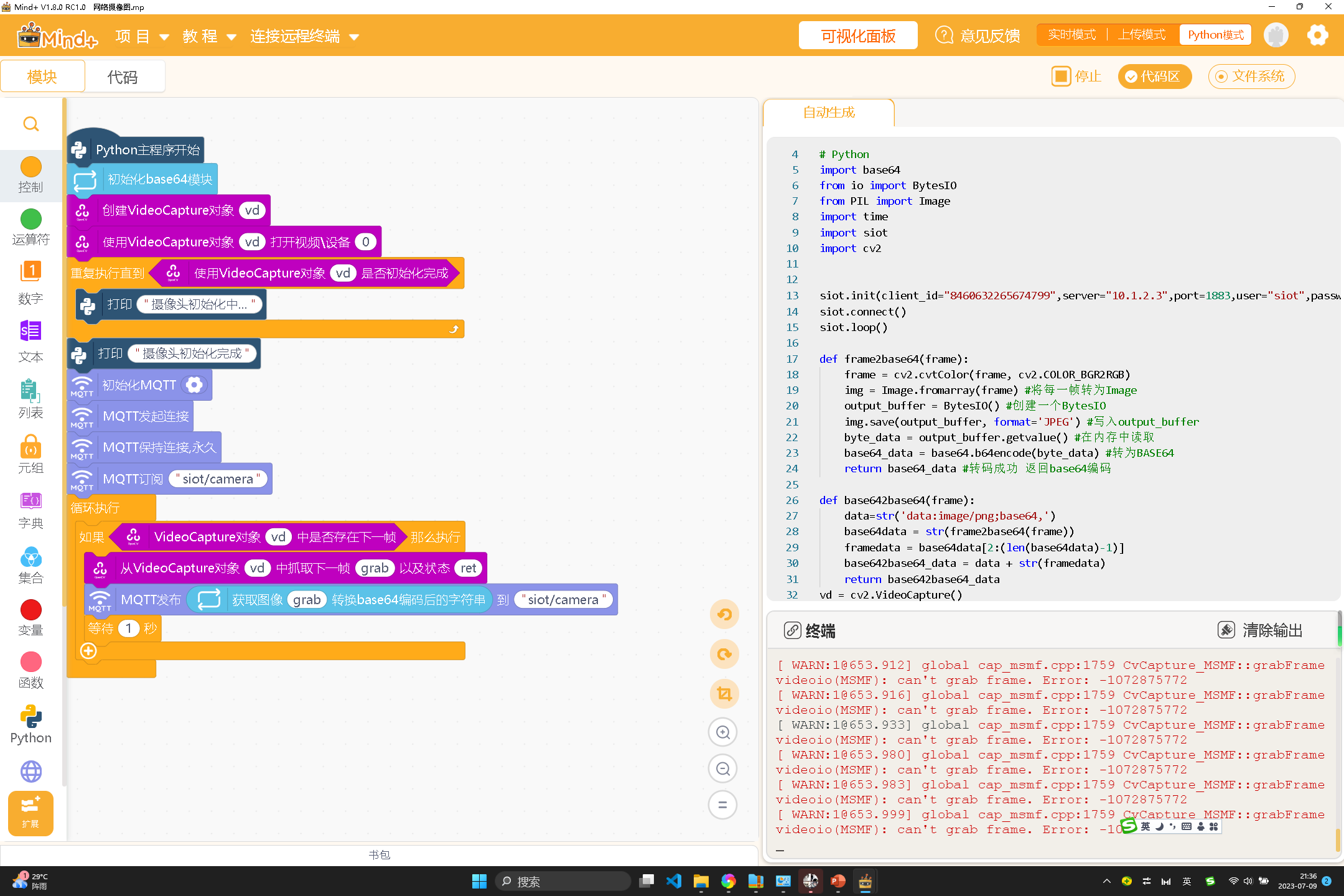The image size is (1344, 896).
Task: Zoom in the block workspace
Action: [722, 732]
